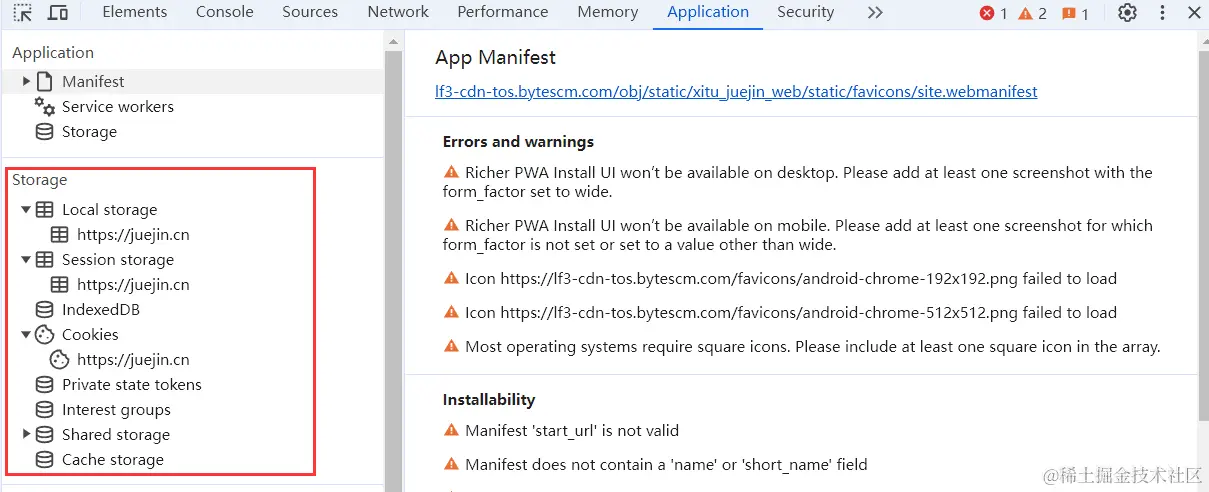Screen dimensions: 1209x492
Task: Expand the Manifest tree arrow
Action: click(x=26, y=82)
